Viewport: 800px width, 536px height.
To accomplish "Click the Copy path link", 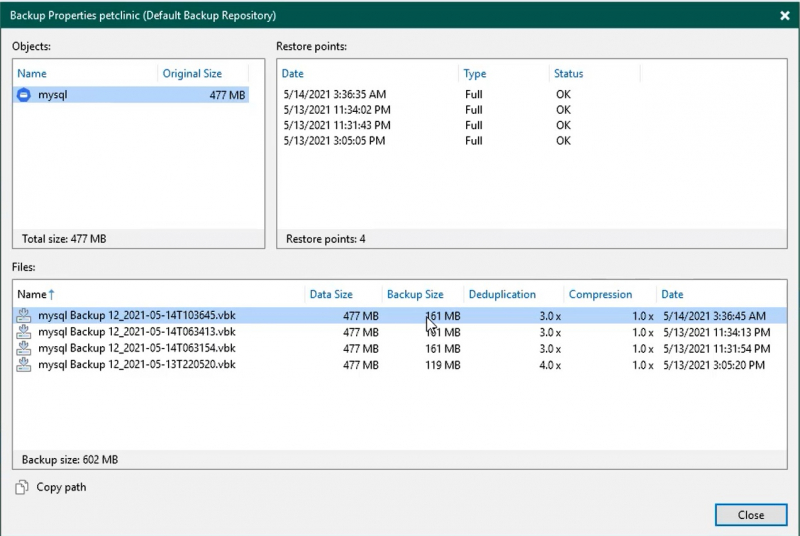I will coord(61,488).
